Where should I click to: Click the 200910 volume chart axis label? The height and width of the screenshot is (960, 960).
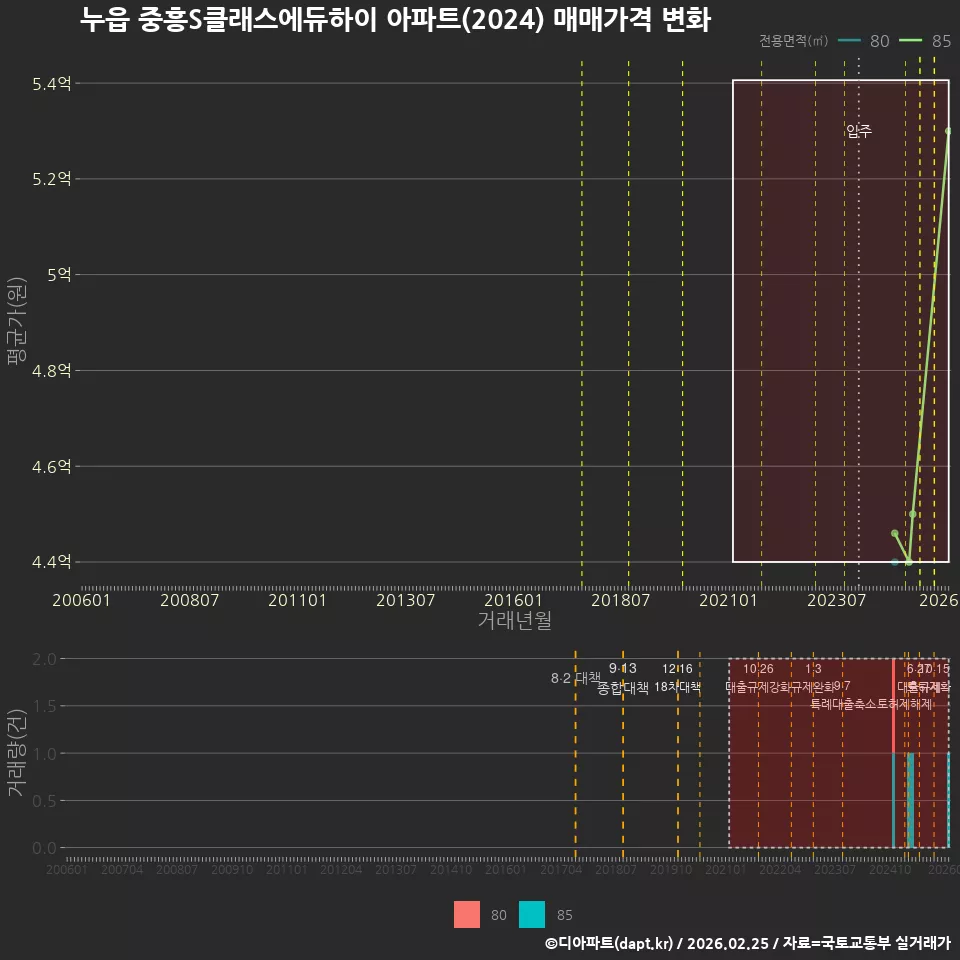point(231,869)
